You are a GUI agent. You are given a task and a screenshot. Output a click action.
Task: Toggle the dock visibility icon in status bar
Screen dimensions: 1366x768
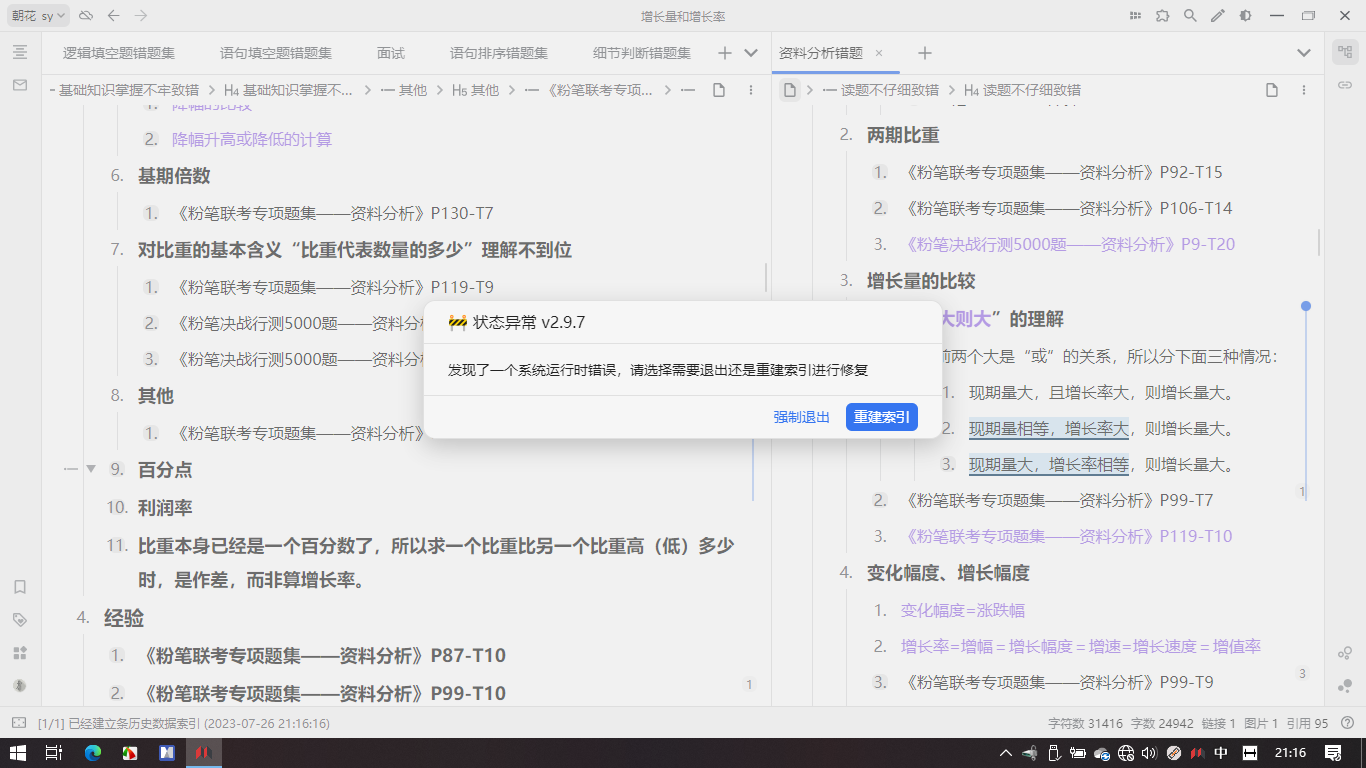(18, 722)
